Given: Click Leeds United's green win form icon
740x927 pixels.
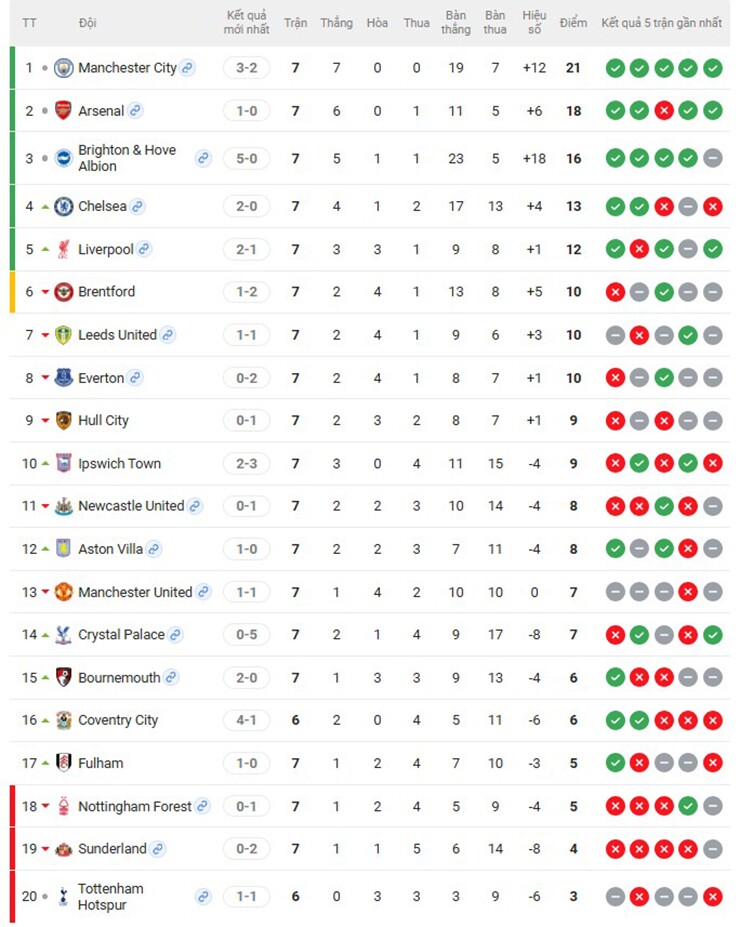Looking at the screenshot, I should point(688,335).
